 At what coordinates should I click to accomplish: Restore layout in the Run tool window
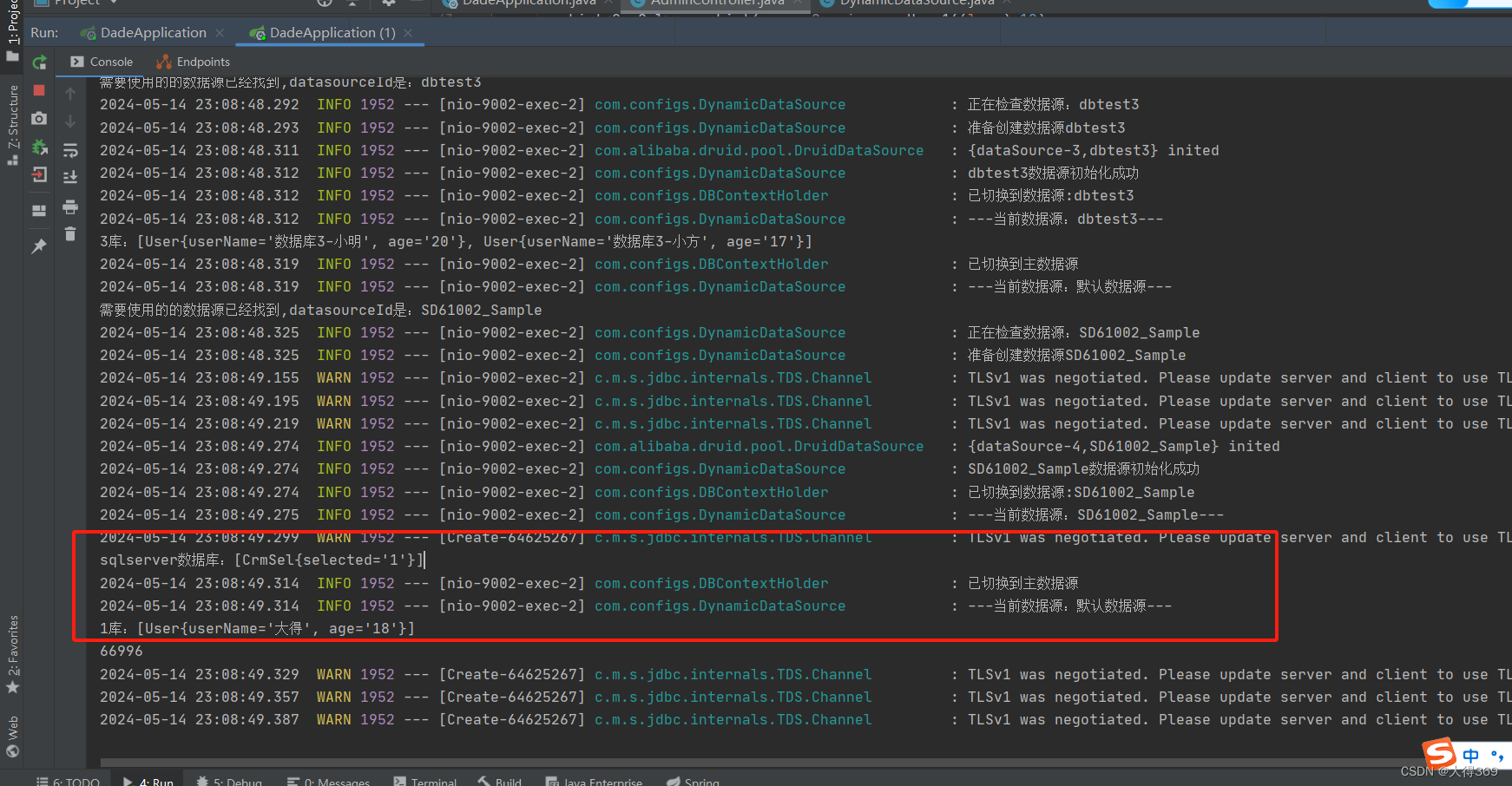(x=39, y=211)
